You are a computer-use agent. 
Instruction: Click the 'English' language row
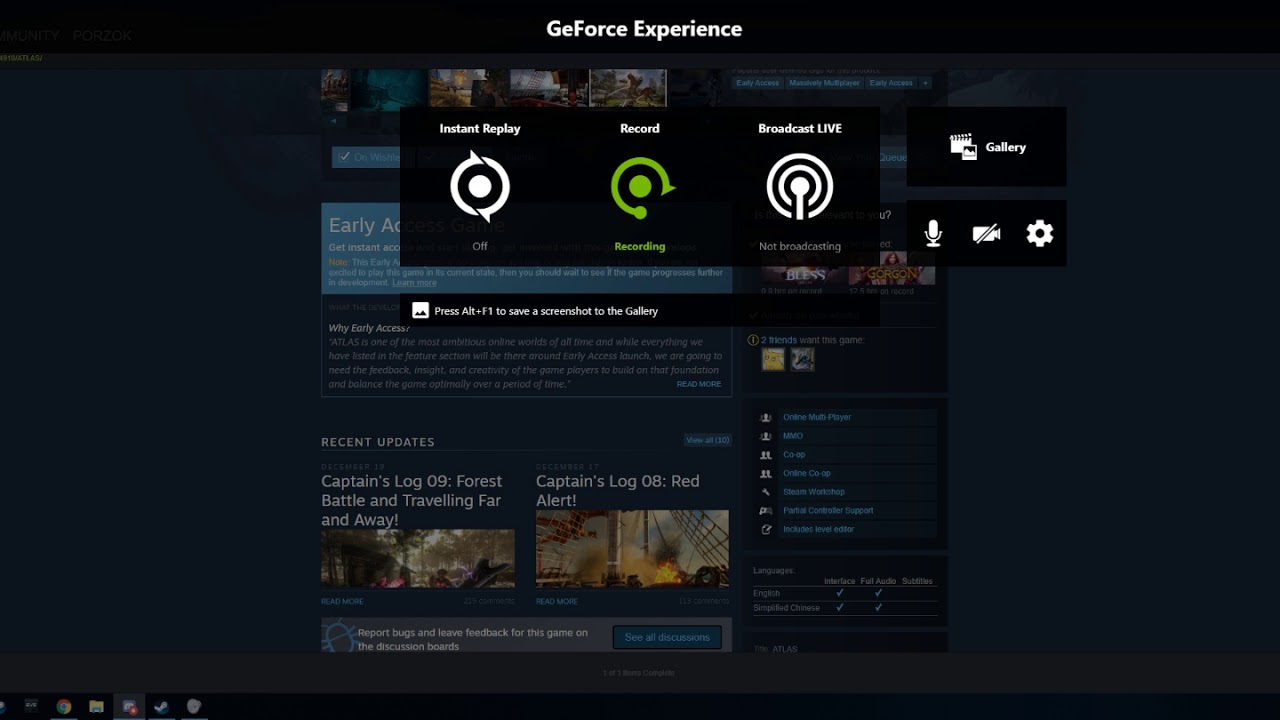pyautogui.click(x=845, y=593)
